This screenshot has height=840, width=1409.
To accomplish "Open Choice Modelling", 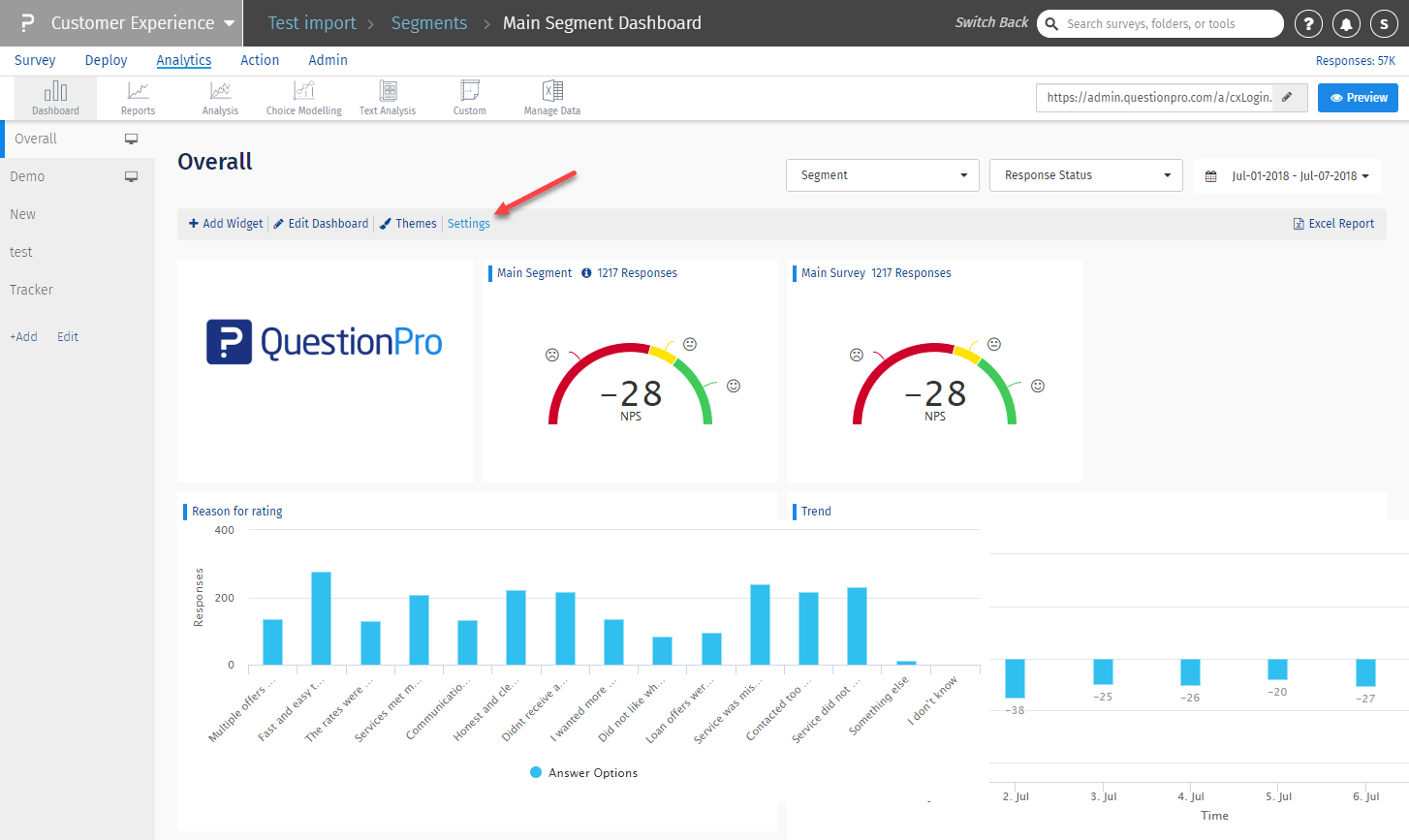I will click(x=303, y=97).
